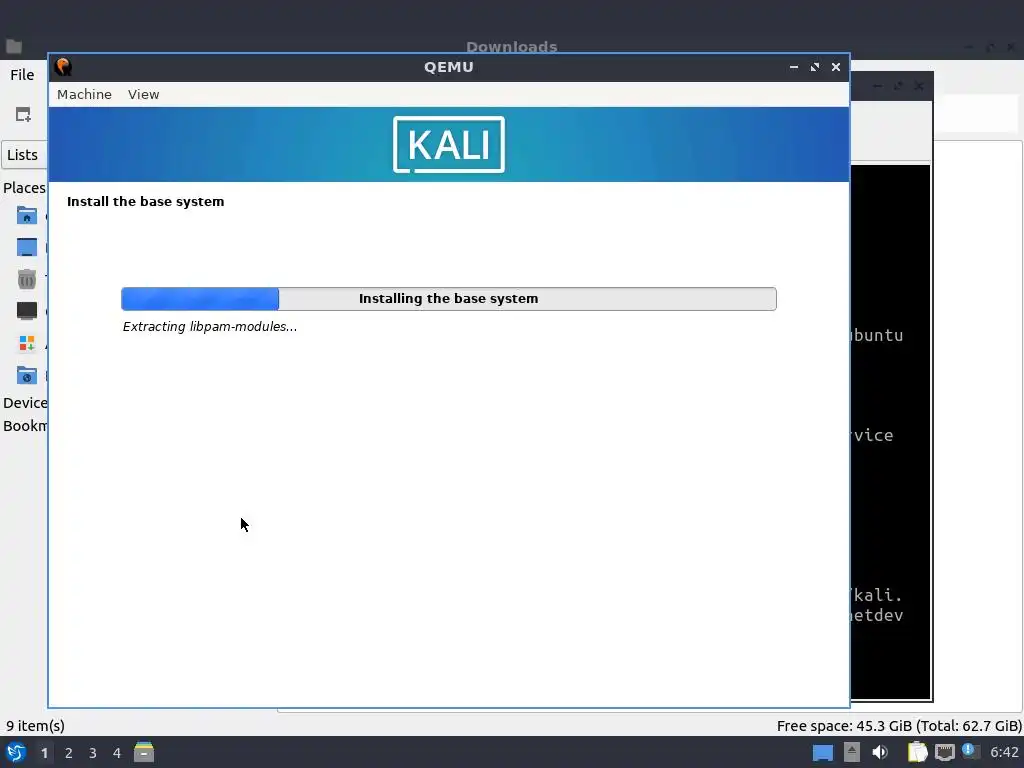Click the Bookmarks header in sidebar
Image resolution: width=1024 pixels, height=768 pixels.
(x=25, y=426)
